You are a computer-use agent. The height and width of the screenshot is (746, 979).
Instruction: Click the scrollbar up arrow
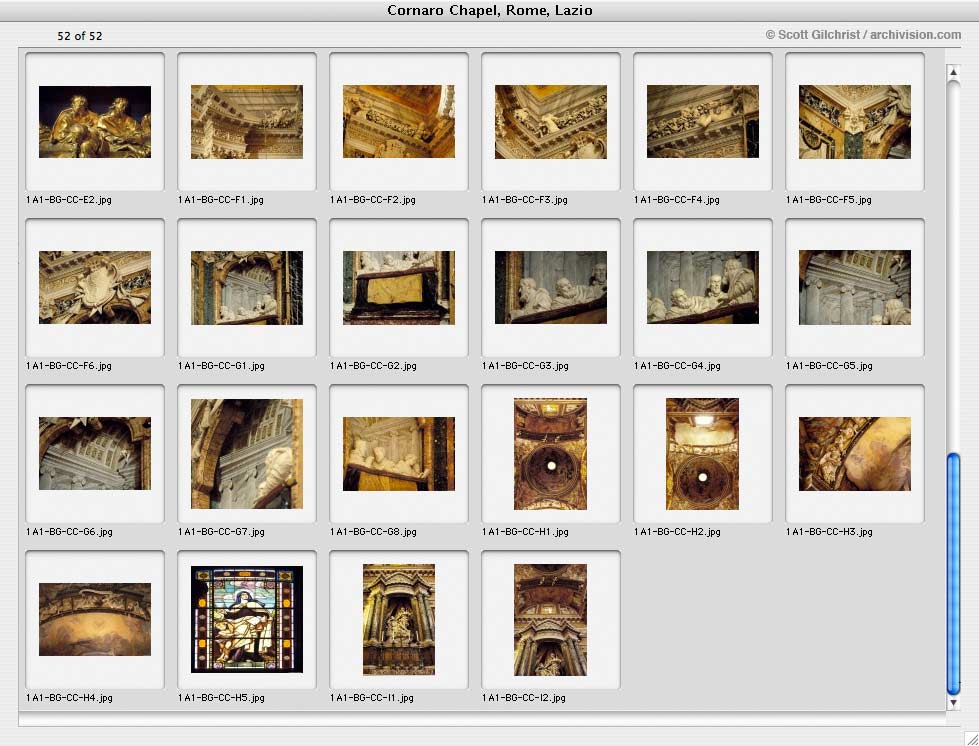click(x=953, y=72)
